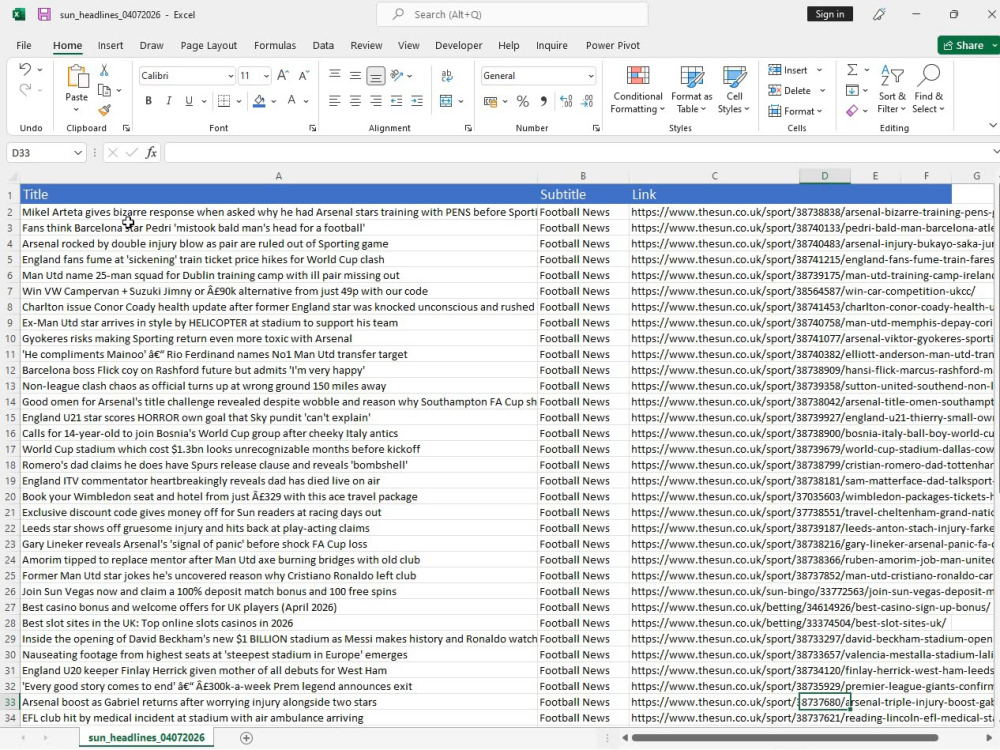The width and height of the screenshot is (1000, 750).
Task: Open the font size 11 dropdown
Action: 266,76
